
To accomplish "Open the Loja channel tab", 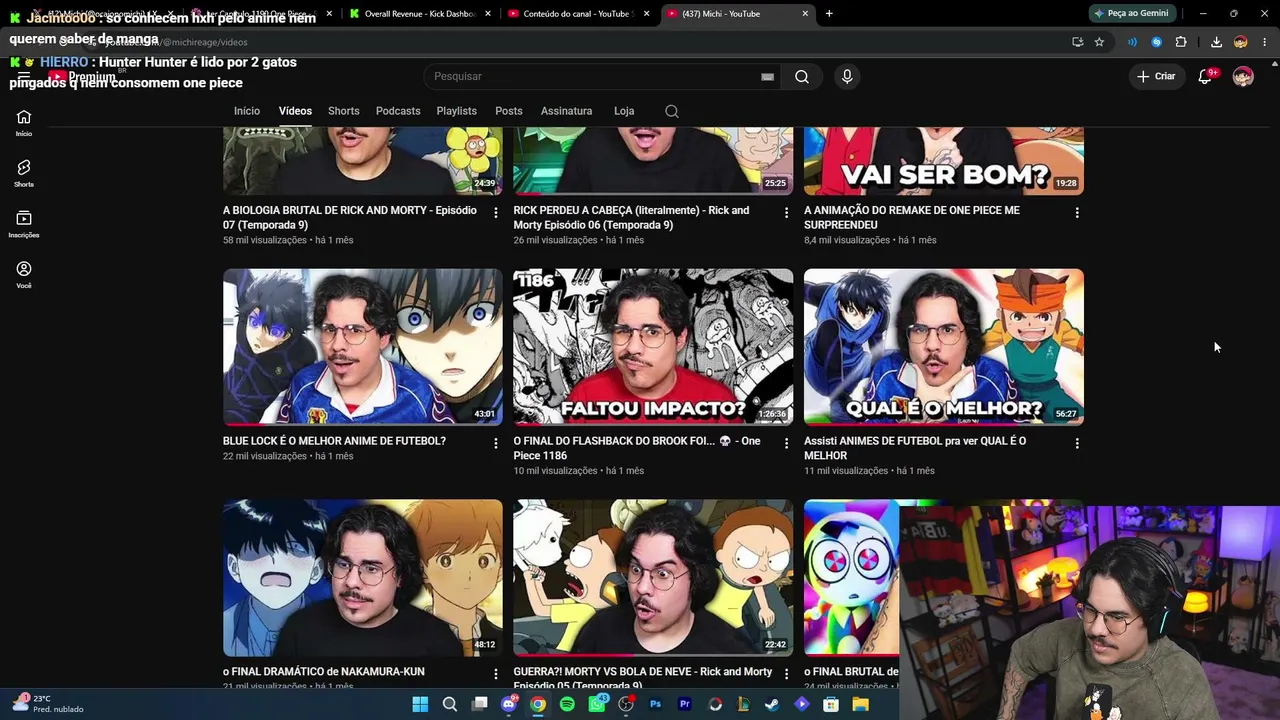I will coord(624,111).
